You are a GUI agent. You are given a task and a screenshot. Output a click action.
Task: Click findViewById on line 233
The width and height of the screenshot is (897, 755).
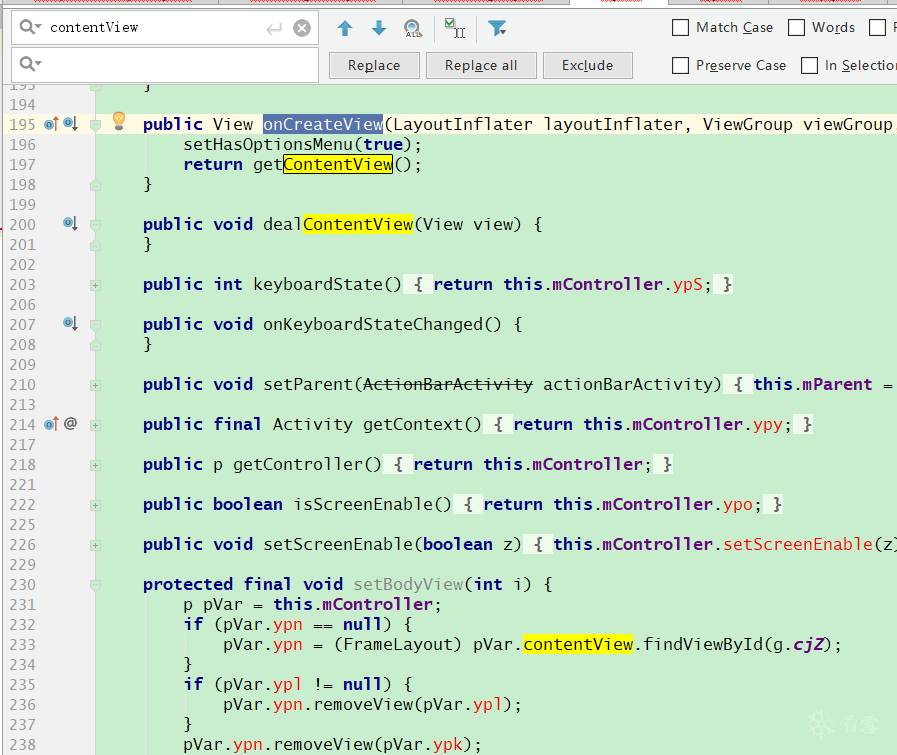click(x=702, y=645)
